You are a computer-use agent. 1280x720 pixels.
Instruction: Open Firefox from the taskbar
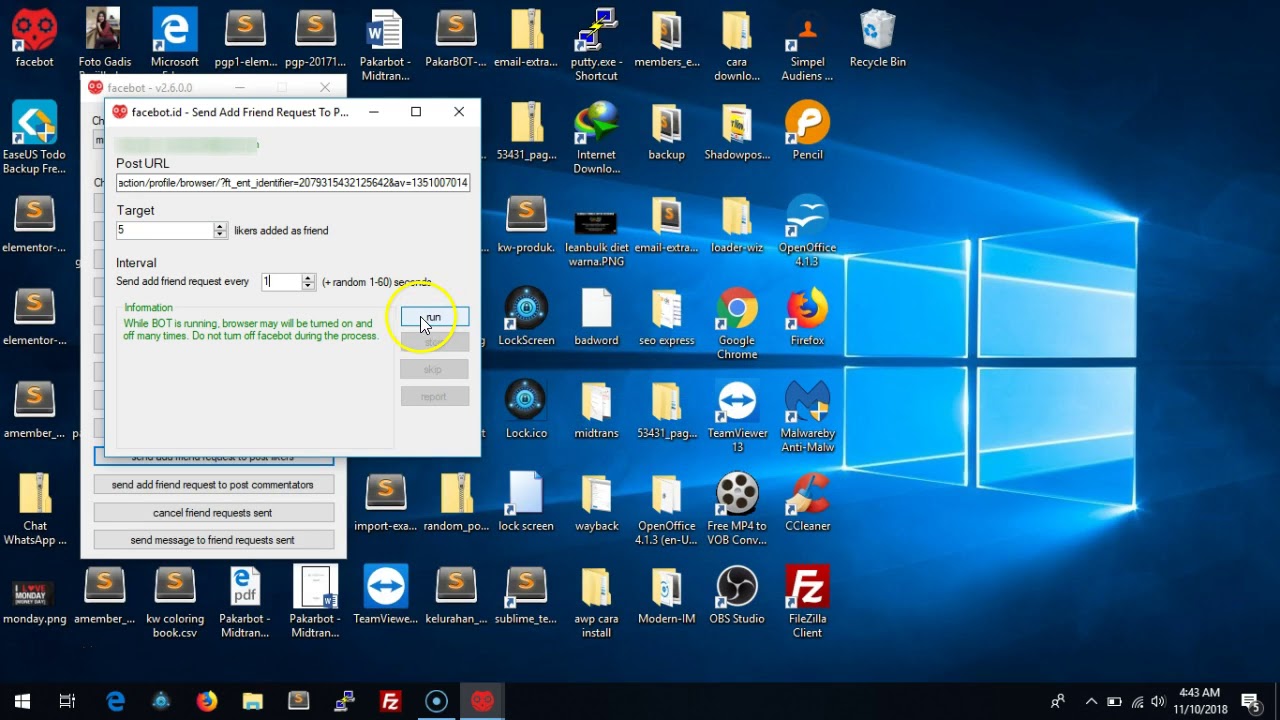tap(207, 701)
